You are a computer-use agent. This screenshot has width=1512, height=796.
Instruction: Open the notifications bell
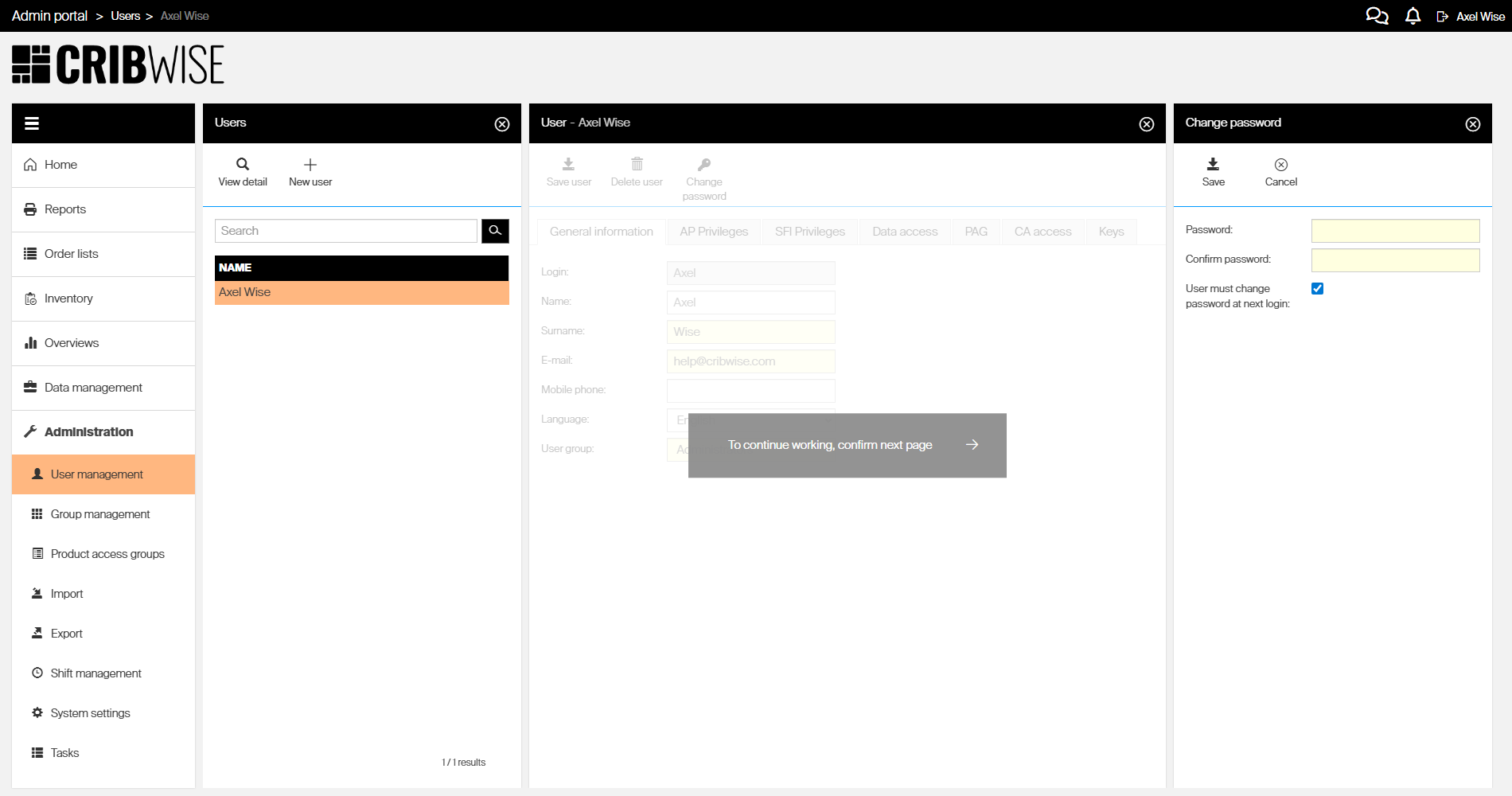point(1413,16)
